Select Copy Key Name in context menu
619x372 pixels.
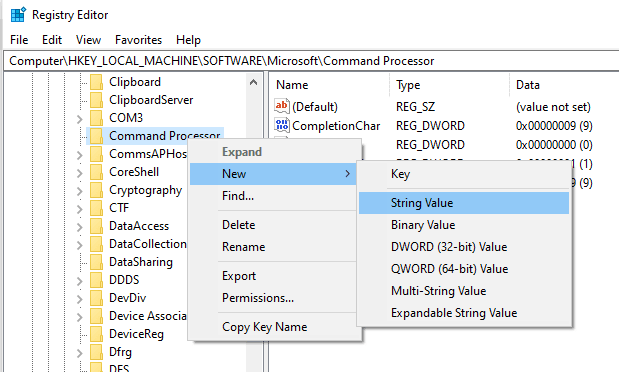coord(274,327)
